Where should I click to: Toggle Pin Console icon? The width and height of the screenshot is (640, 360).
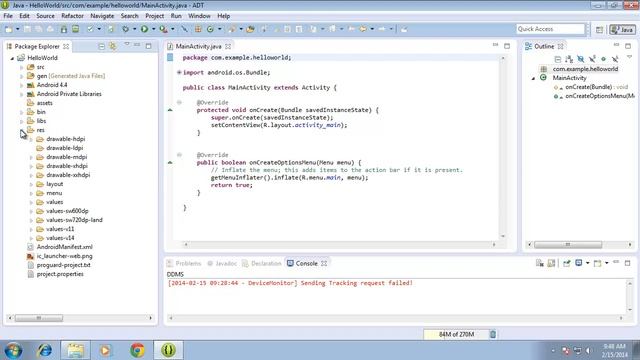(x=567, y=263)
